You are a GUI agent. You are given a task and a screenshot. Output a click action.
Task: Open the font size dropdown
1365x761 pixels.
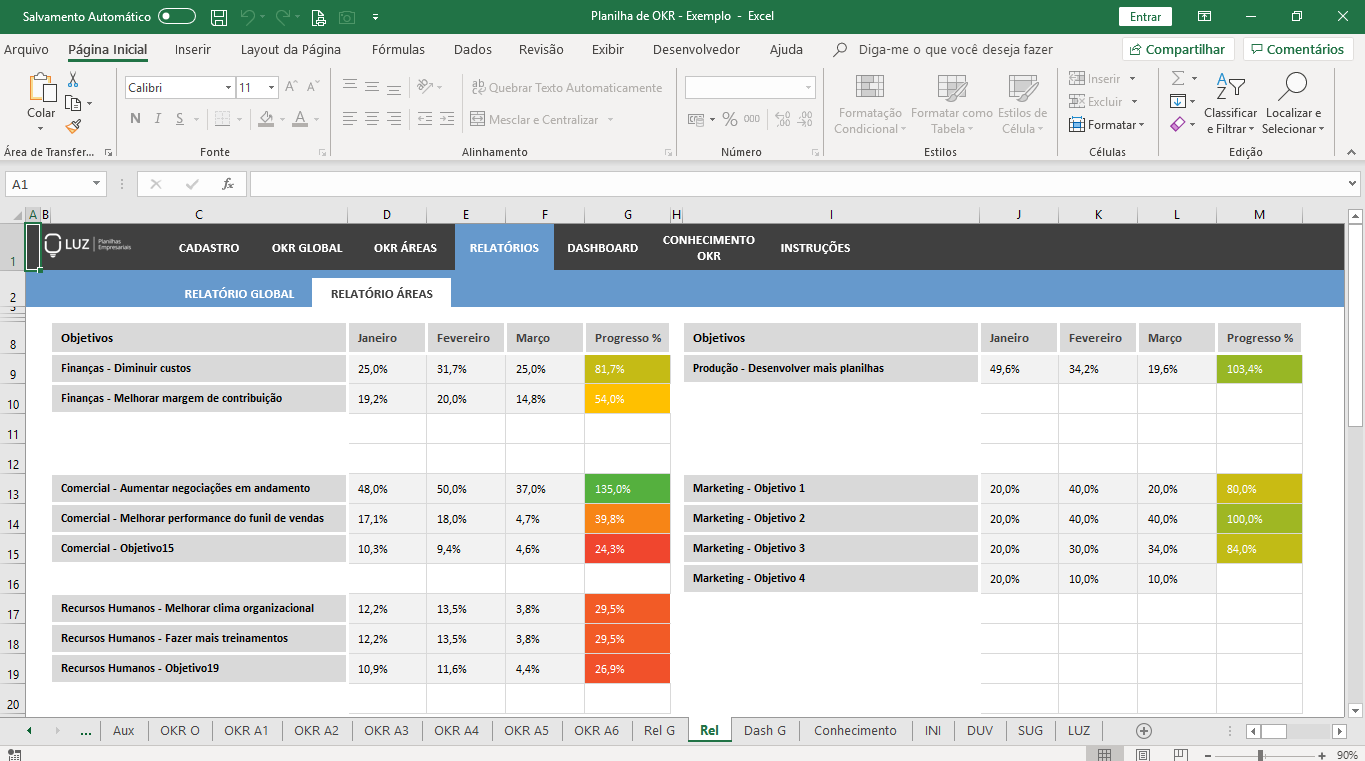coord(271,88)
